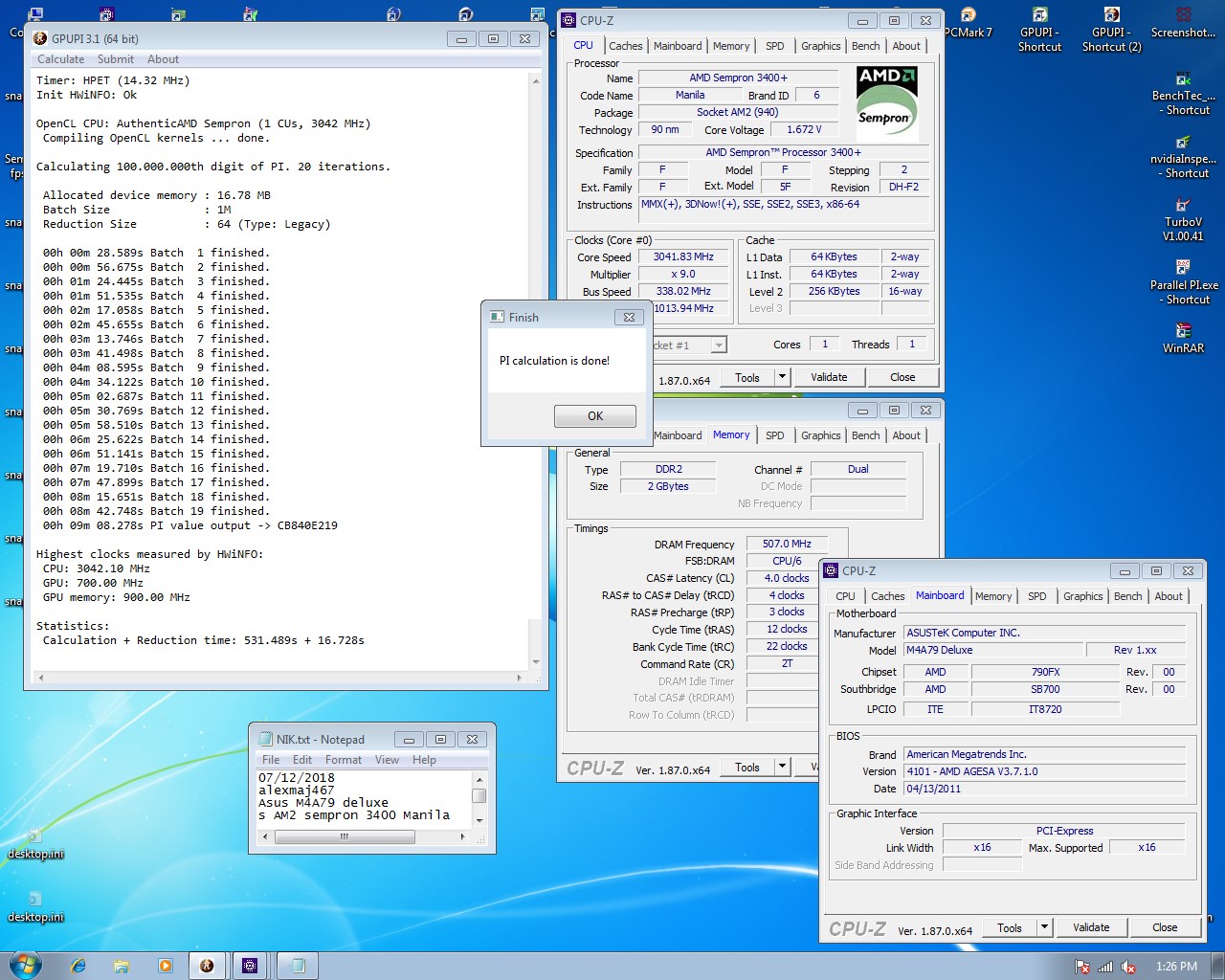Click Close button in top CPU-Z
1225x980 pixels.
click(x=902, y=377)
